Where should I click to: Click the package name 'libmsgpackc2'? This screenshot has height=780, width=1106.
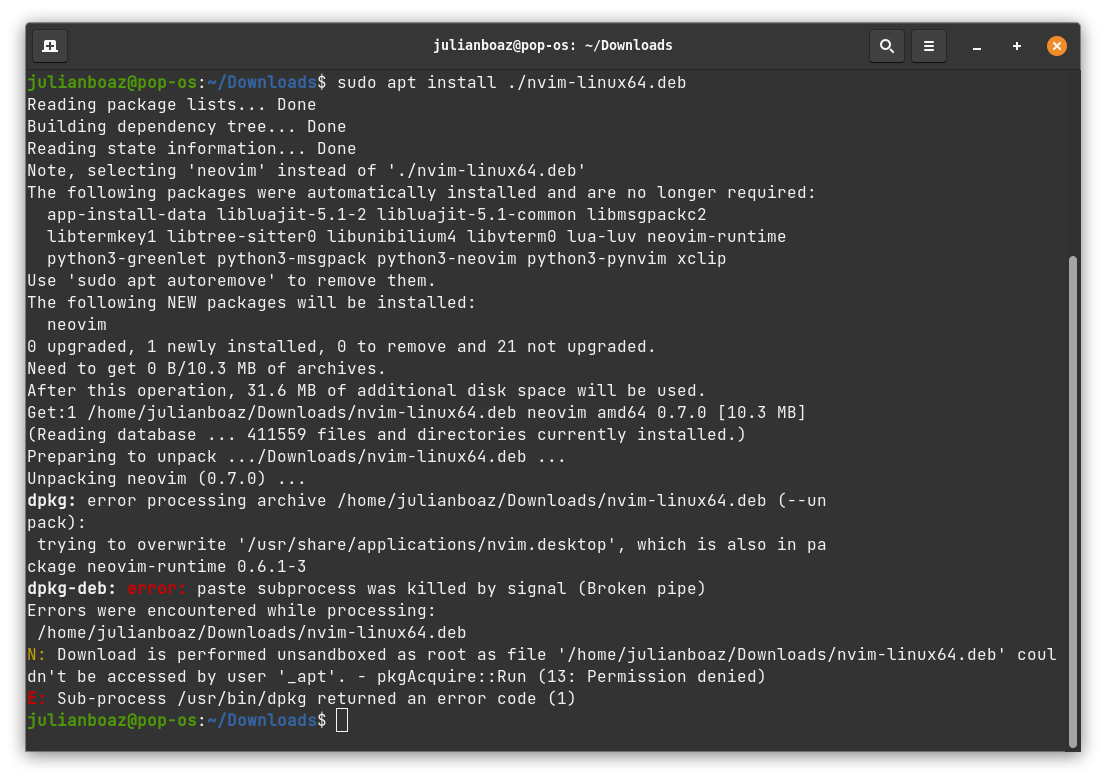tap(646, 214)
